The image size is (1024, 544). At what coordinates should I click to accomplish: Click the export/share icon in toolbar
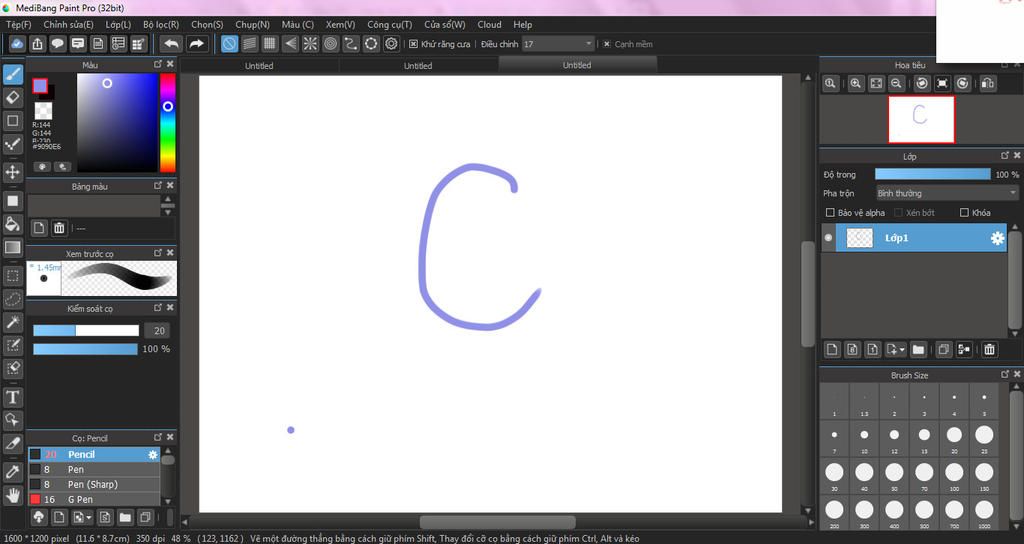pyautogui.click(x=37, y=44)
